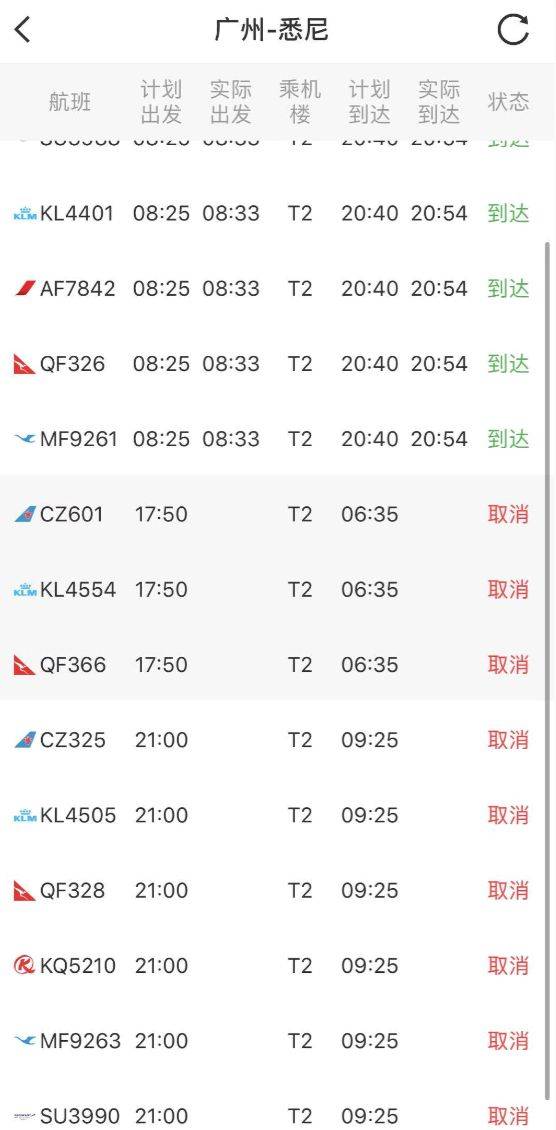Click the Aeroflot logo beside SU3990

pyautogui.click(x=24, y=1116)
